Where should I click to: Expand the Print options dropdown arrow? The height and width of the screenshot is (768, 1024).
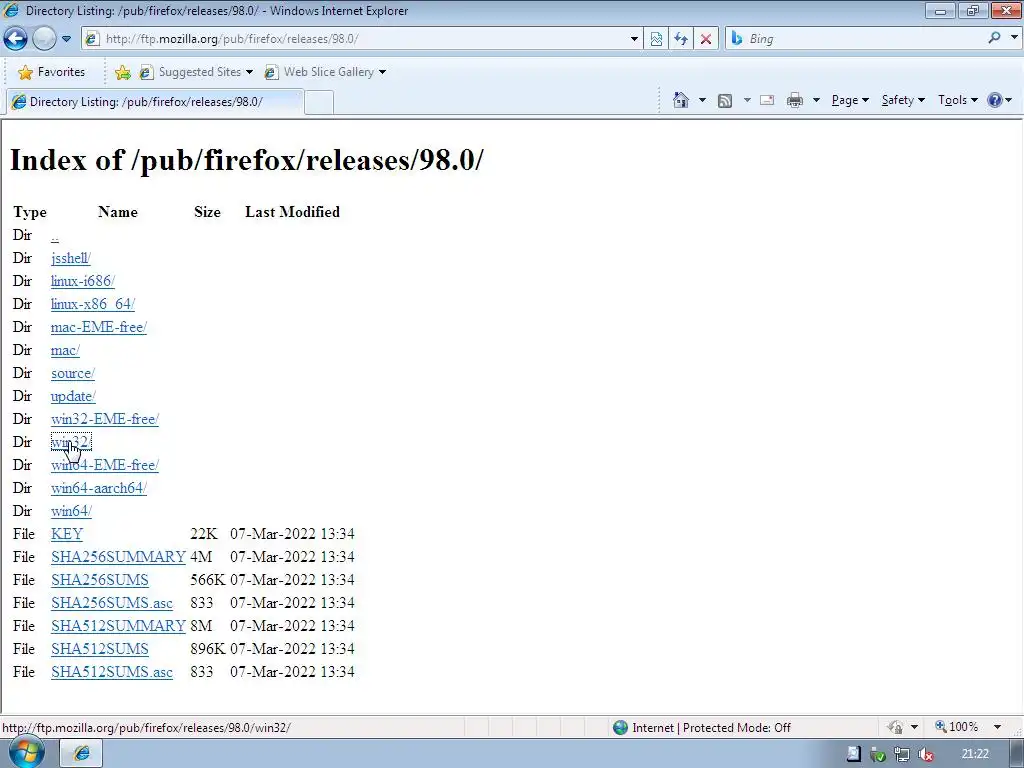816,100
